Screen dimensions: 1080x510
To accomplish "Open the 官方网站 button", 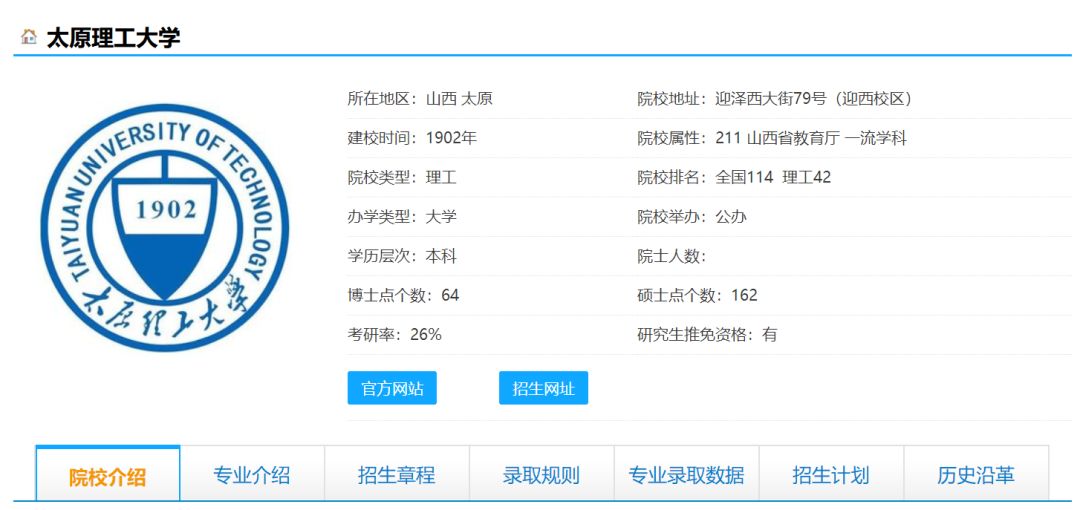I will coord(392,389).
